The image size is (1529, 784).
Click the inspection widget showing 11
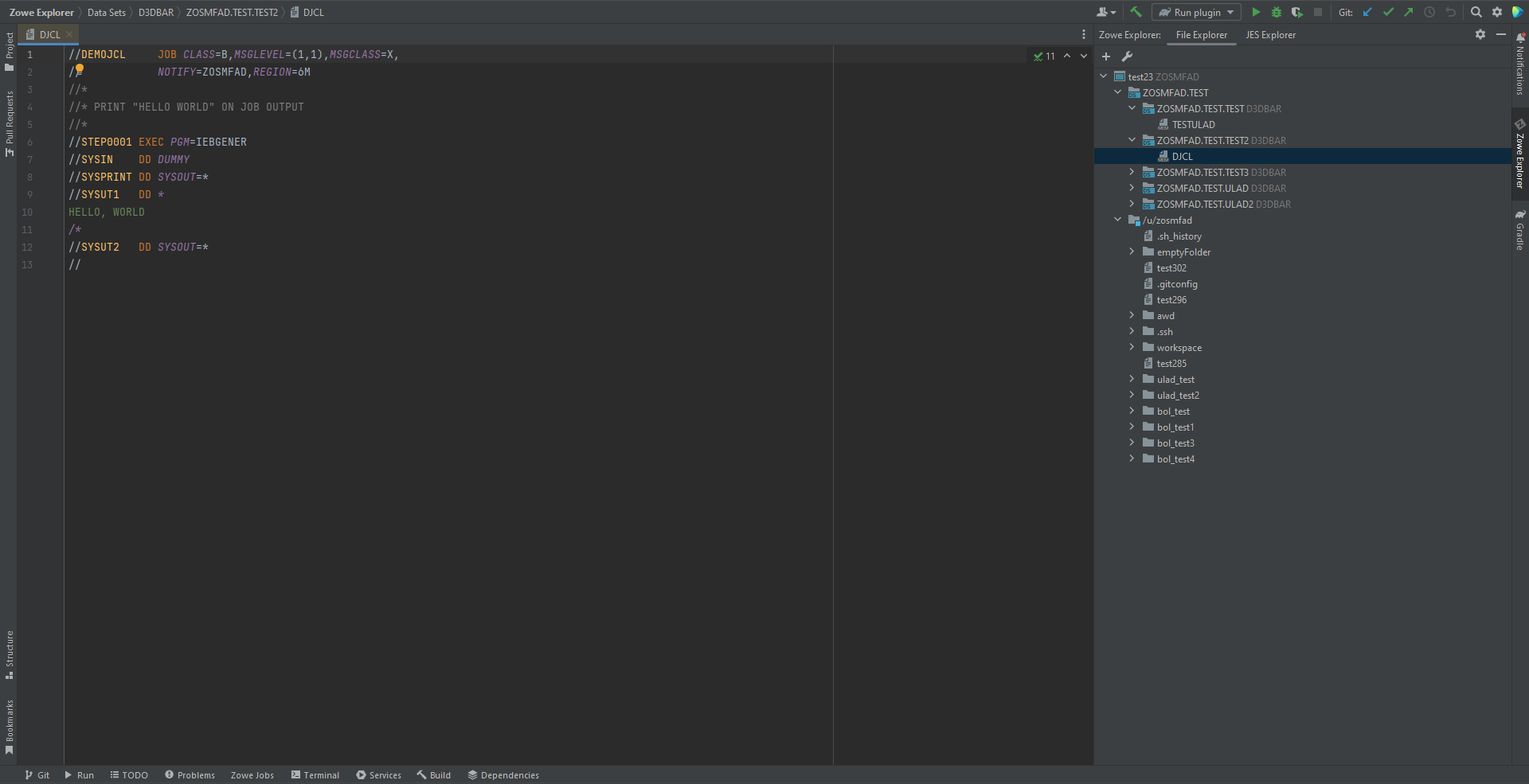click(1044, 56)
